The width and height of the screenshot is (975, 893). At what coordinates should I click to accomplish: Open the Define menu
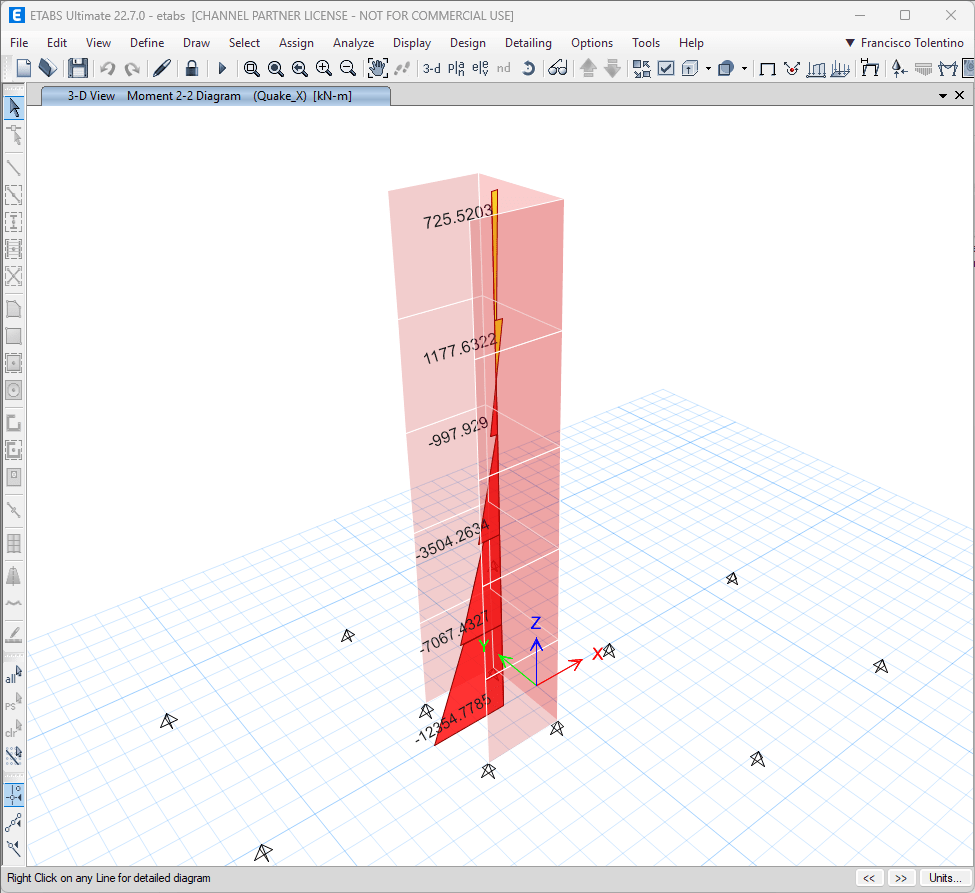coord(147,43)
